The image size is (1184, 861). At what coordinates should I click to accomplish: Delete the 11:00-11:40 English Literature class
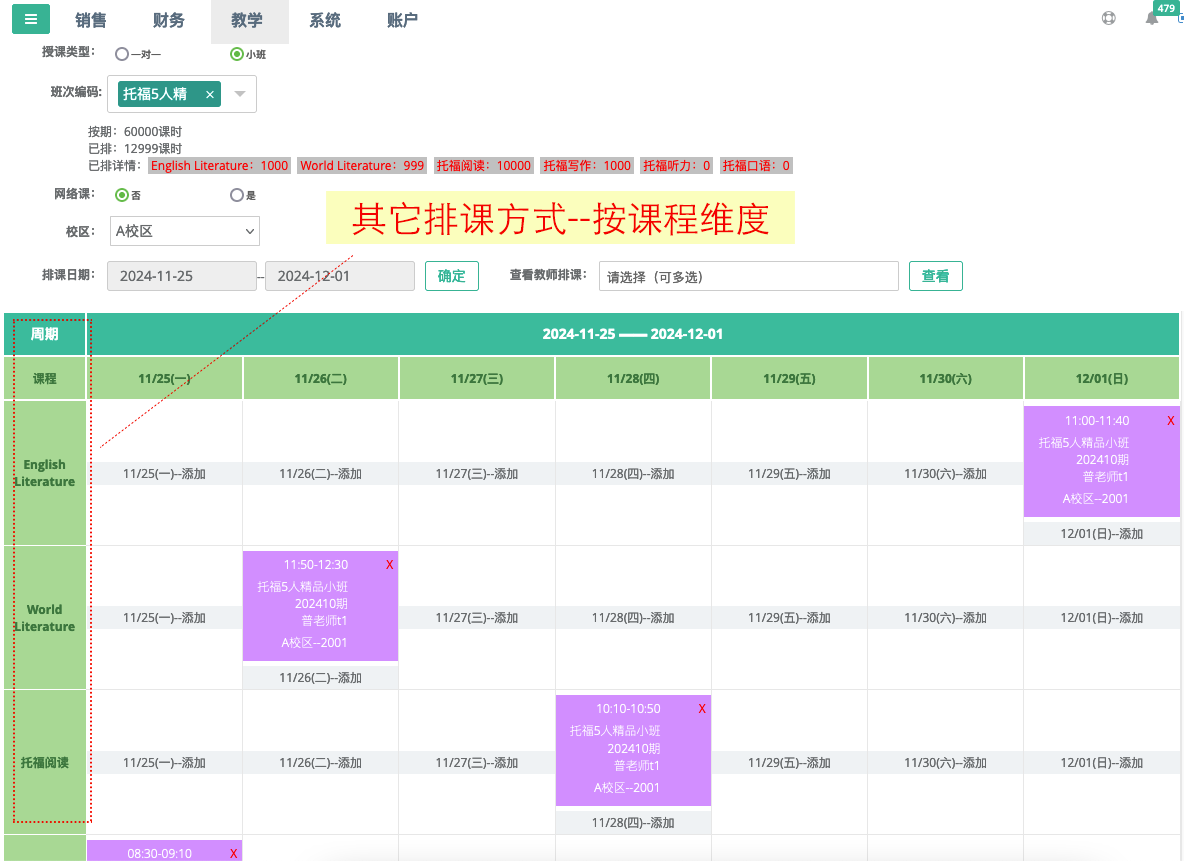(1170, 421)
